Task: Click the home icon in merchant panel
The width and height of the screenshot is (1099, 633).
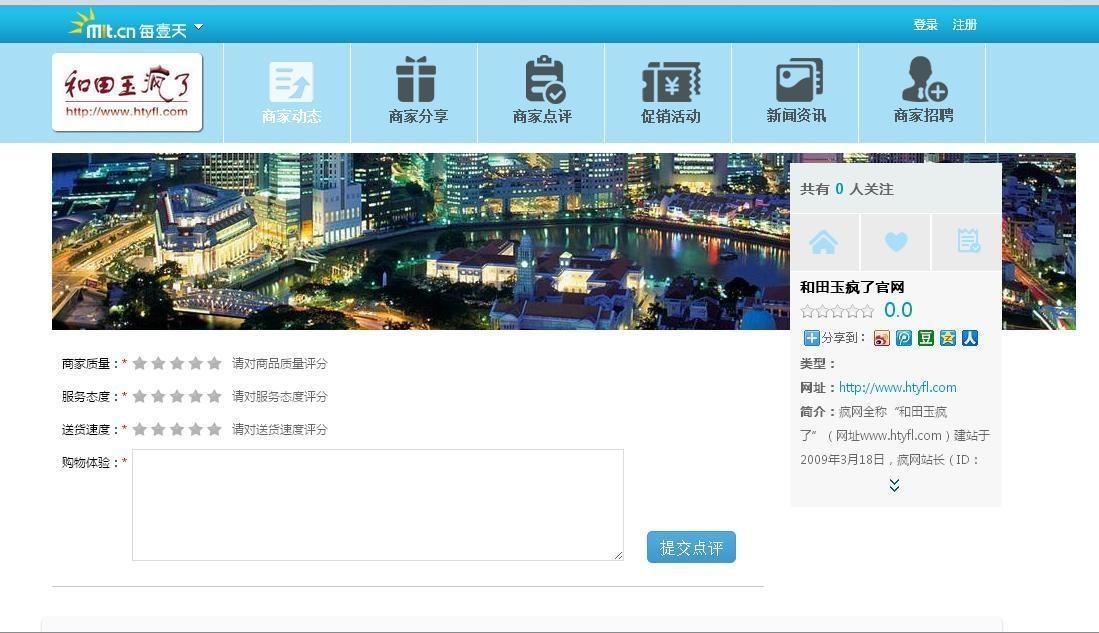Action: click(x=823, y=242)
